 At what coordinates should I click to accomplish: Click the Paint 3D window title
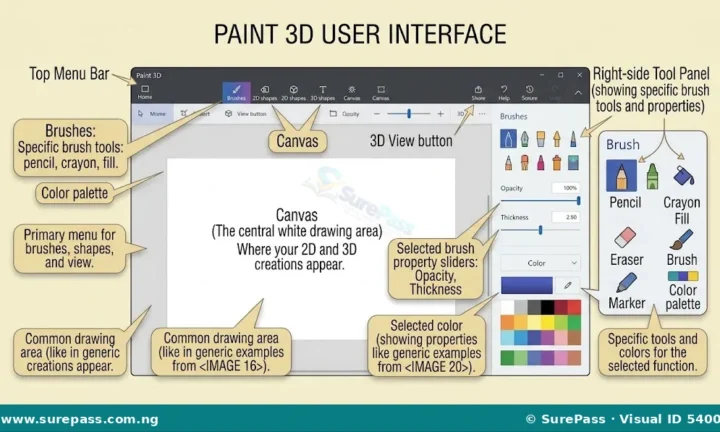coord(149,75)
